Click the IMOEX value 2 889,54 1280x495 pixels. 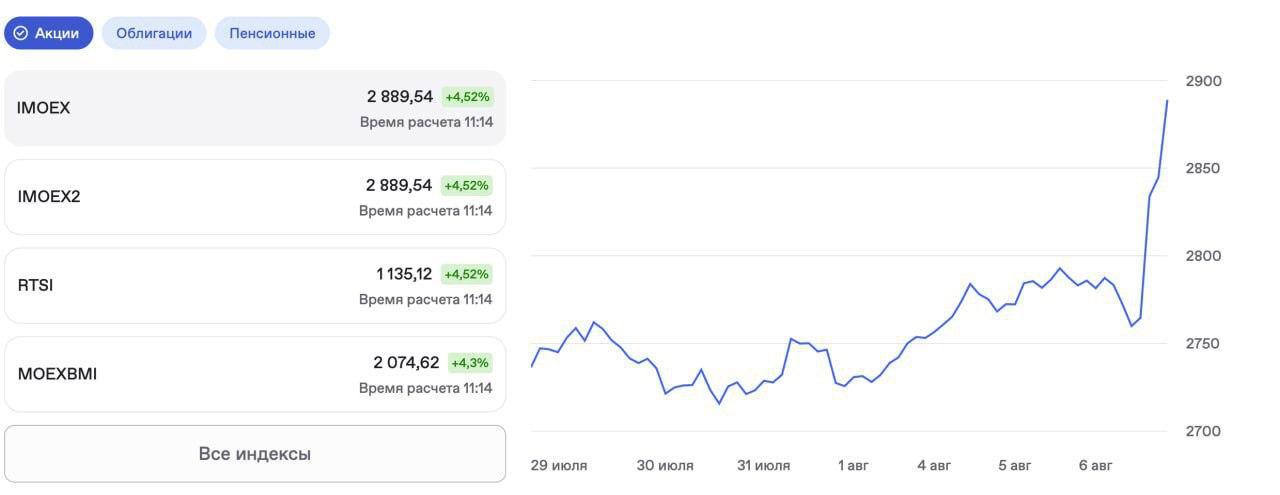pos(400,97)
